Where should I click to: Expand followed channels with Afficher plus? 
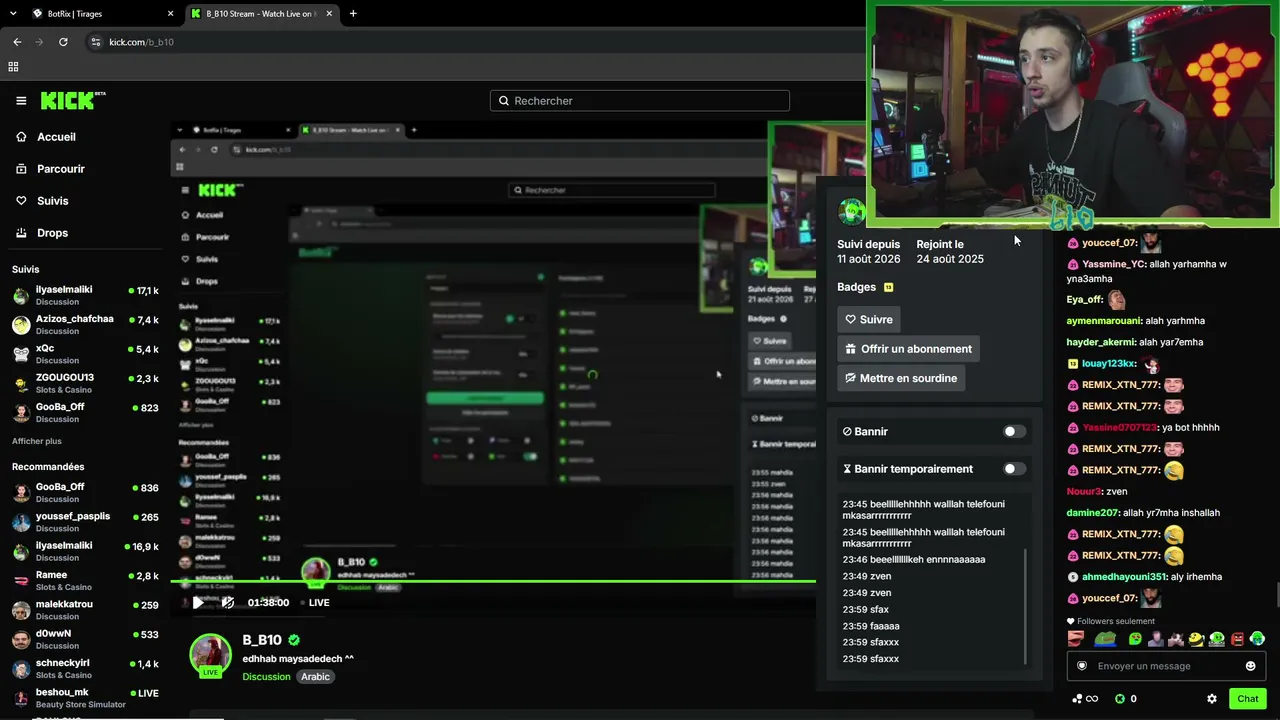[37, 441]
